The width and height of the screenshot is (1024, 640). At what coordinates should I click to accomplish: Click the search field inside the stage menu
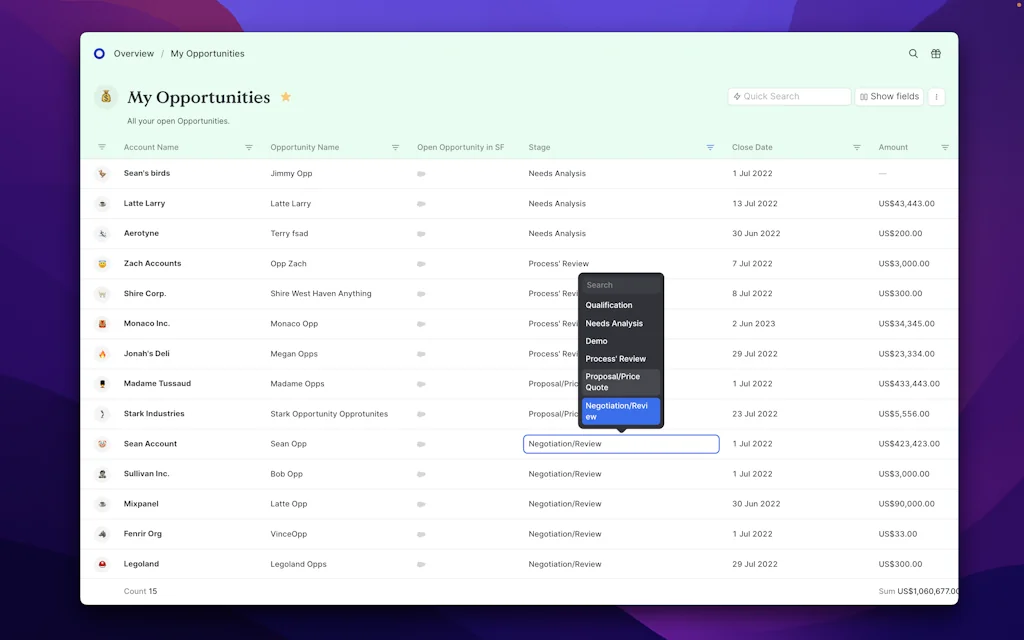620,285
